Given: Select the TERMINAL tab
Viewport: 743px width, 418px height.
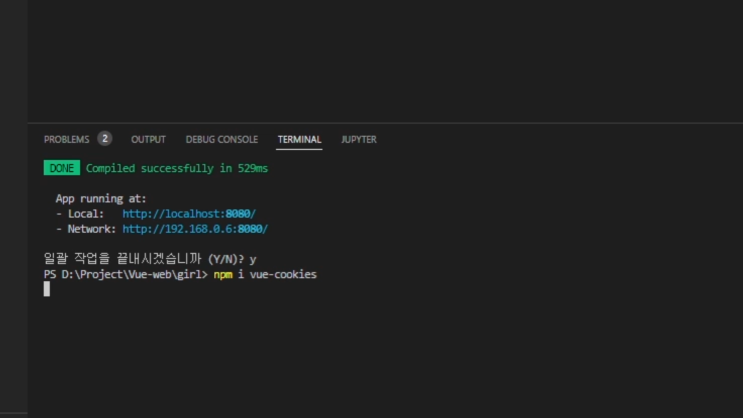Looking at the screenshot, I should click(x=299, y=139).
